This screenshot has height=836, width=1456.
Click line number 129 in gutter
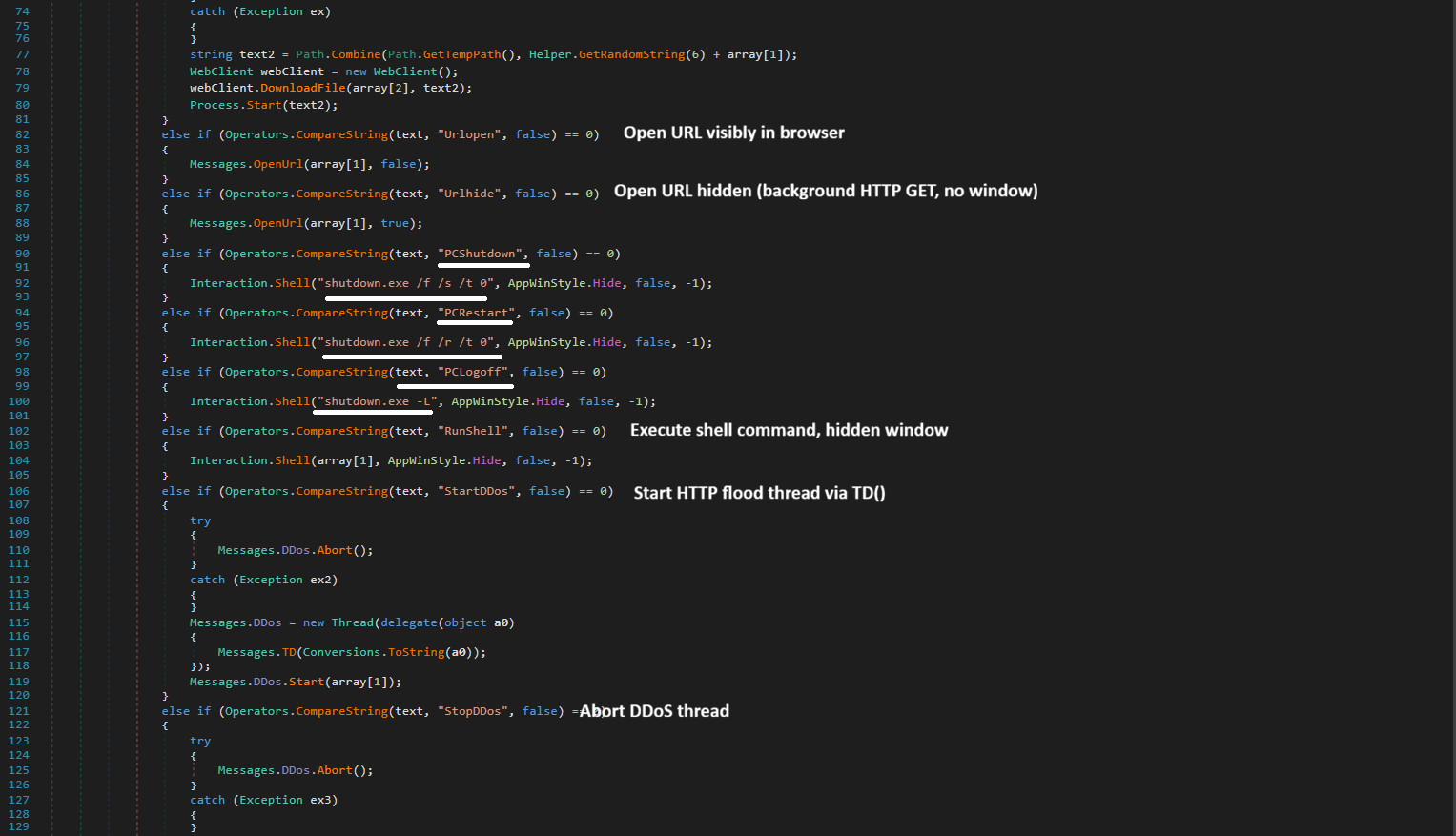tap(19, 826)
